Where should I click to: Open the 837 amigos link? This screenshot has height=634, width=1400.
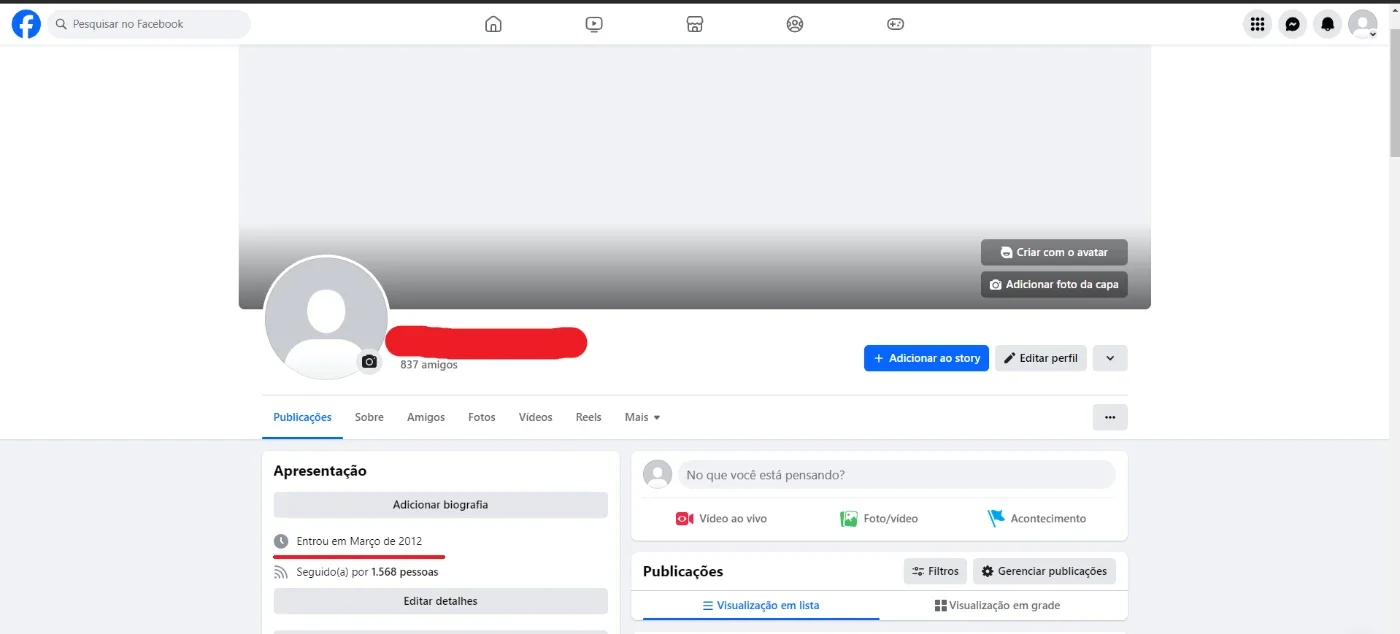[429, 365]
